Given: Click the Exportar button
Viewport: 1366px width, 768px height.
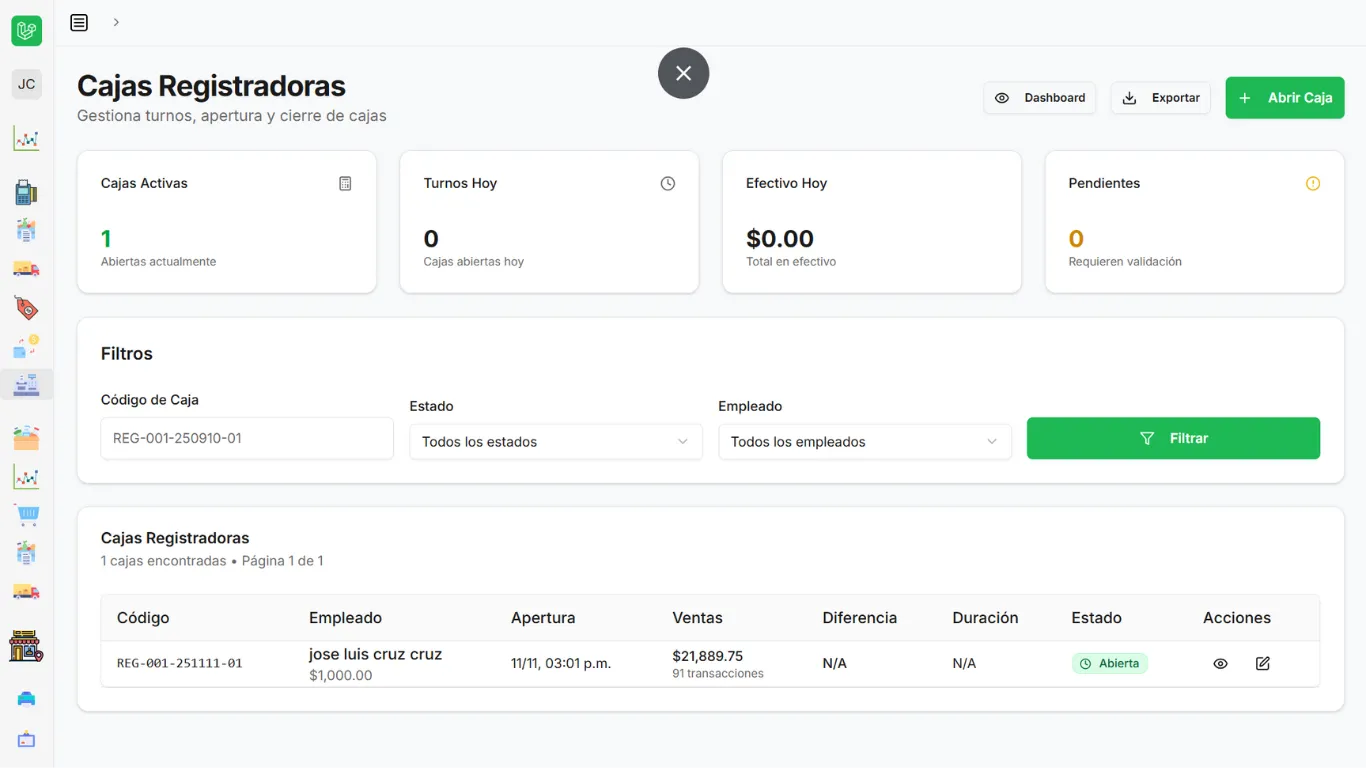Looking at the screenshot, I should 1160,98.
